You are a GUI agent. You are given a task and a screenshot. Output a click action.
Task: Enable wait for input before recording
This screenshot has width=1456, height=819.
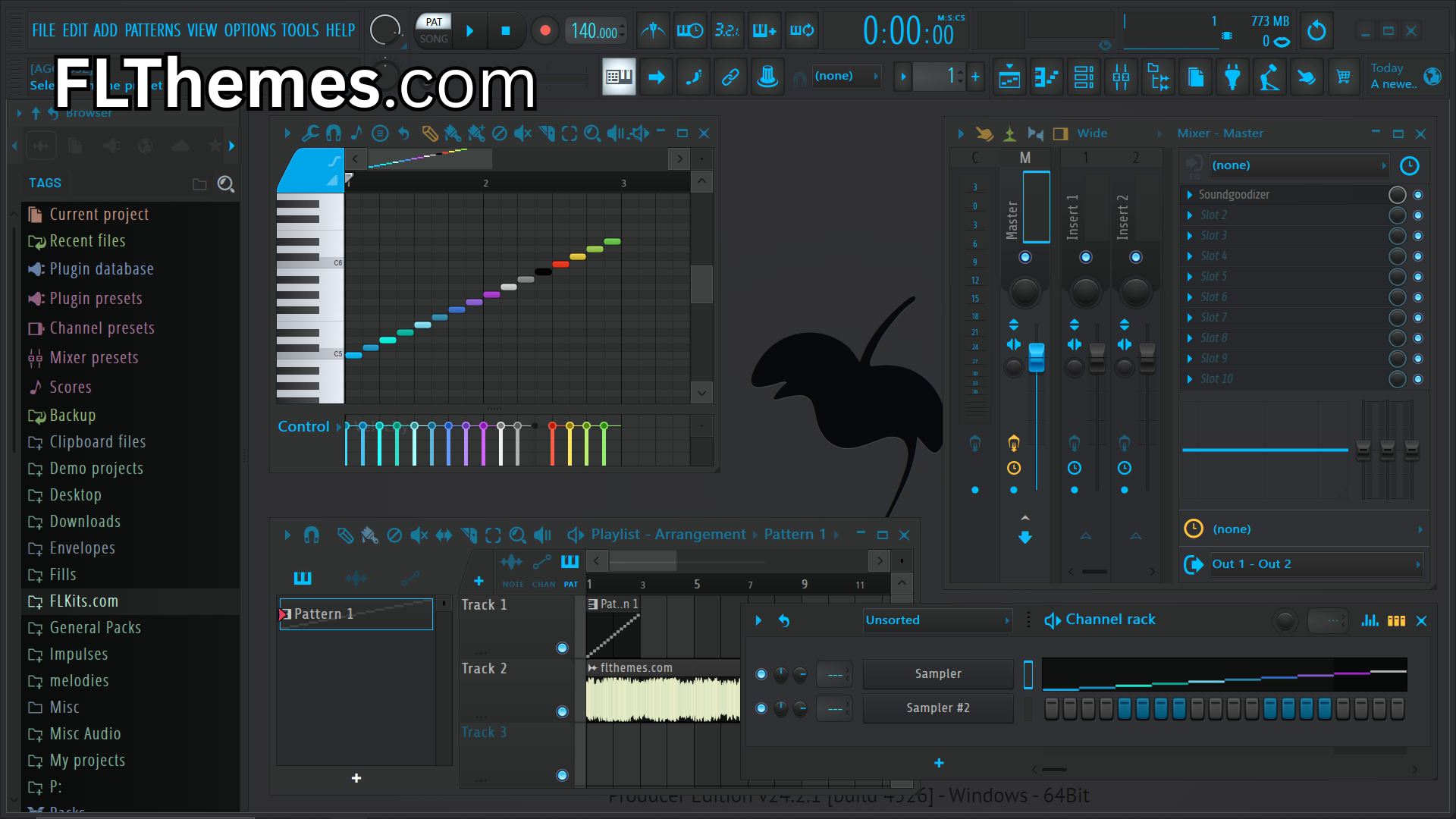pos(690,31)
